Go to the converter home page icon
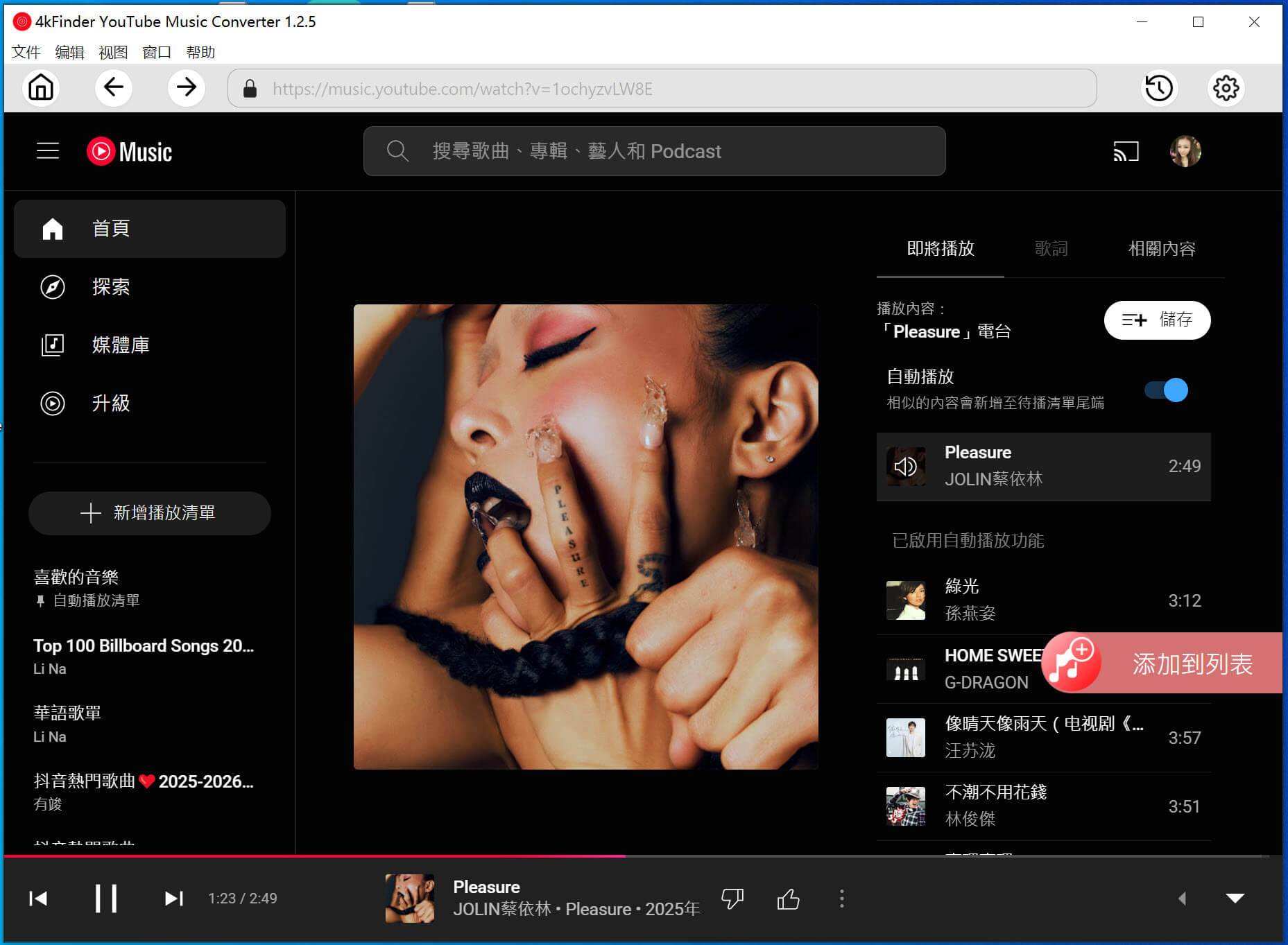This screenshot has width=1288, height=945. point(41,88)
